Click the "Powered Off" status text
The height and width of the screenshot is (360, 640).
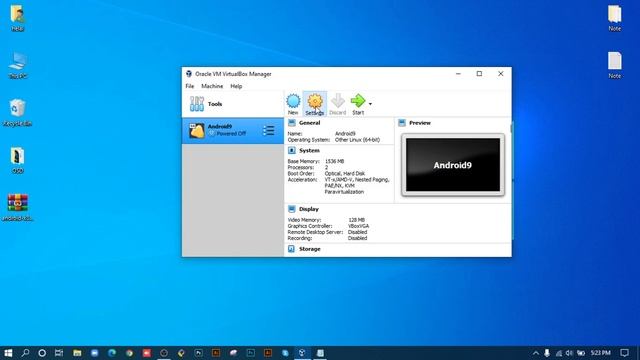(x=231, y=133)
